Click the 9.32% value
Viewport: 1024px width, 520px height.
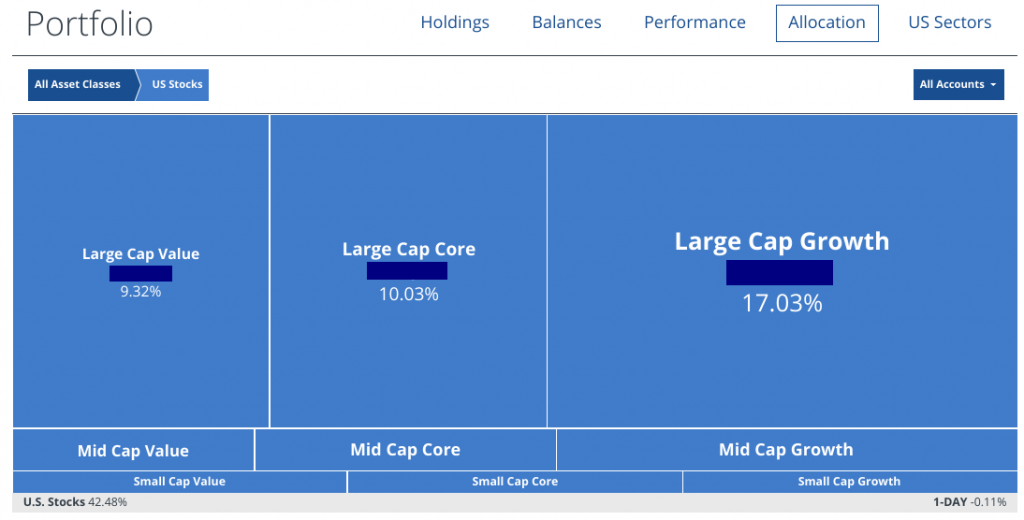(x=140, y=291)
